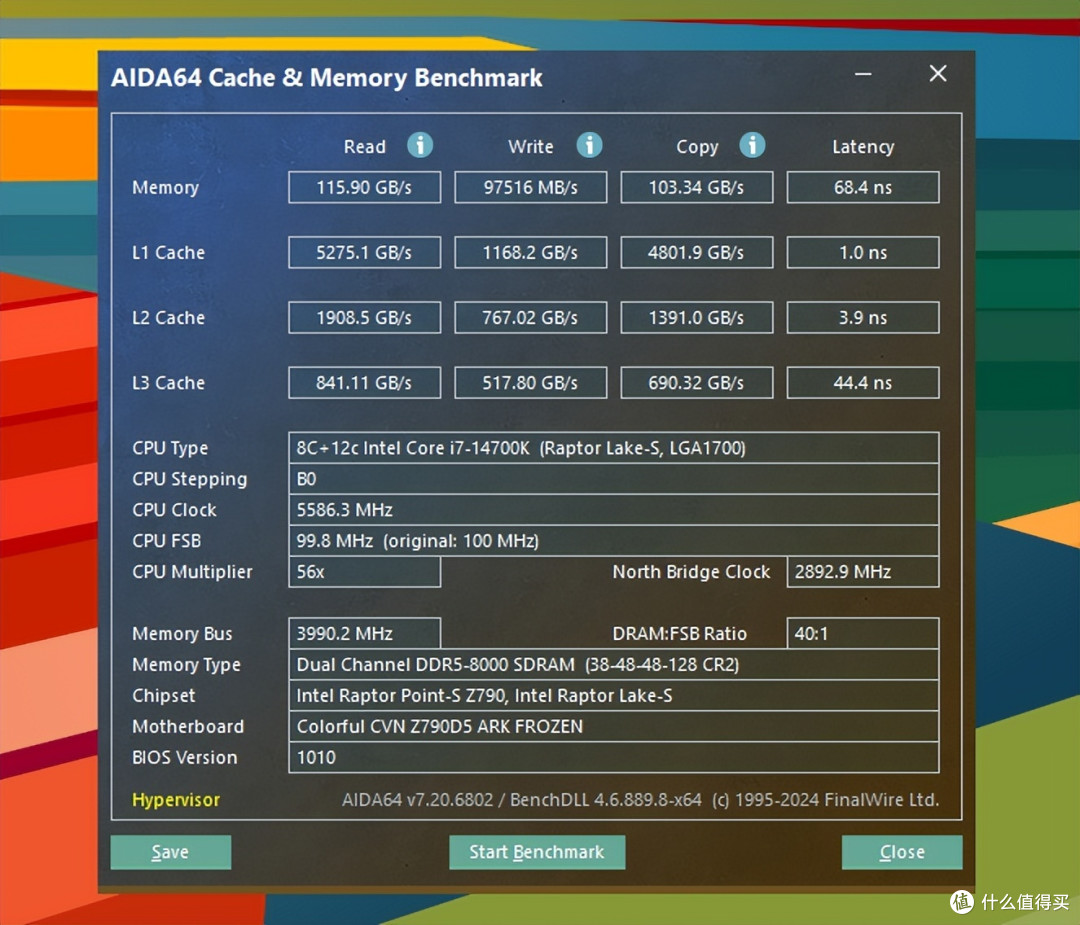Screen dimensions: 1080x925
Task: Select the Memory Write value 97516 MB/s
Action: click(x=530, y=187)
